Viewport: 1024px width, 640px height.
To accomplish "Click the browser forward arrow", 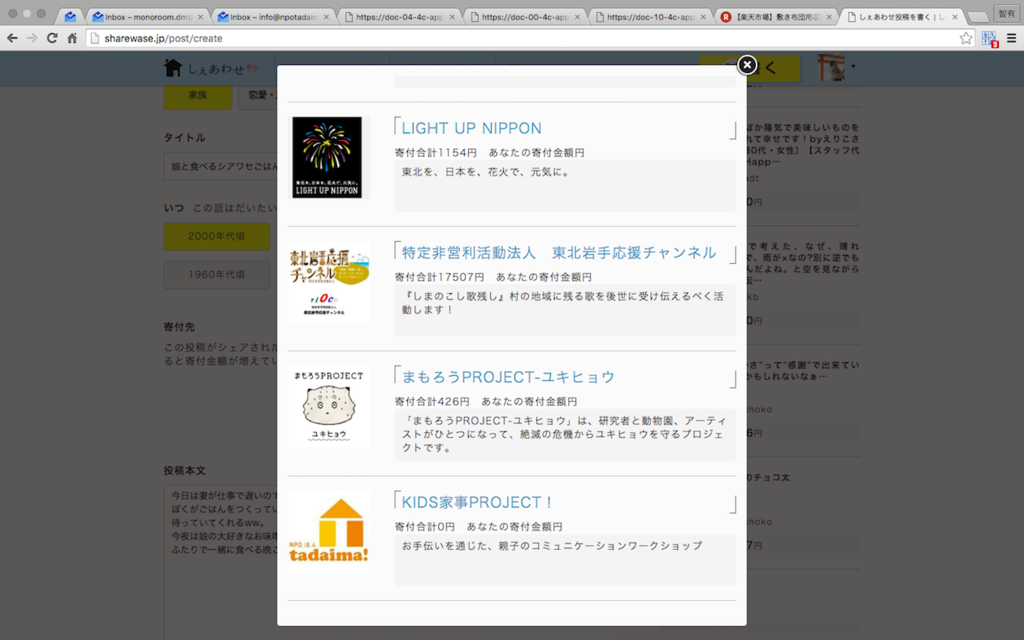I will [x=32, y=39].
